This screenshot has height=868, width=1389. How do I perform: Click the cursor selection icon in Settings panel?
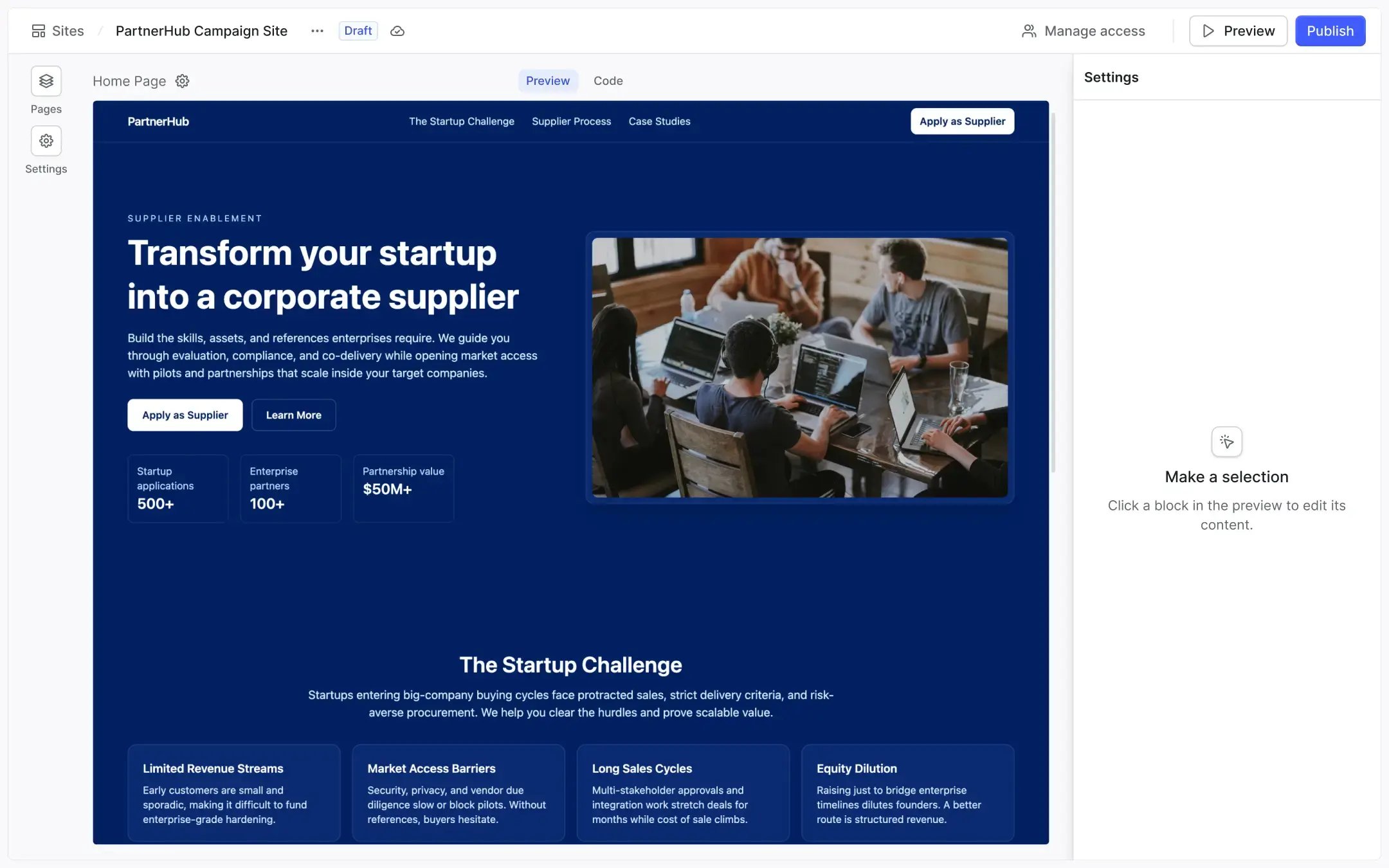pyautogui.click(x=1226, y=441)
